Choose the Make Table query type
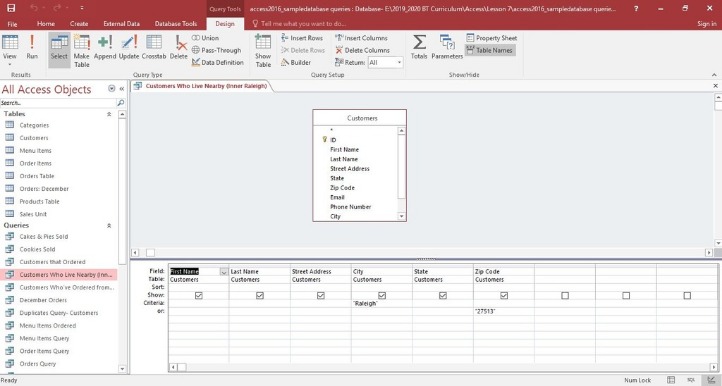The height and width of the screenshot is (386, 722). 82,51
